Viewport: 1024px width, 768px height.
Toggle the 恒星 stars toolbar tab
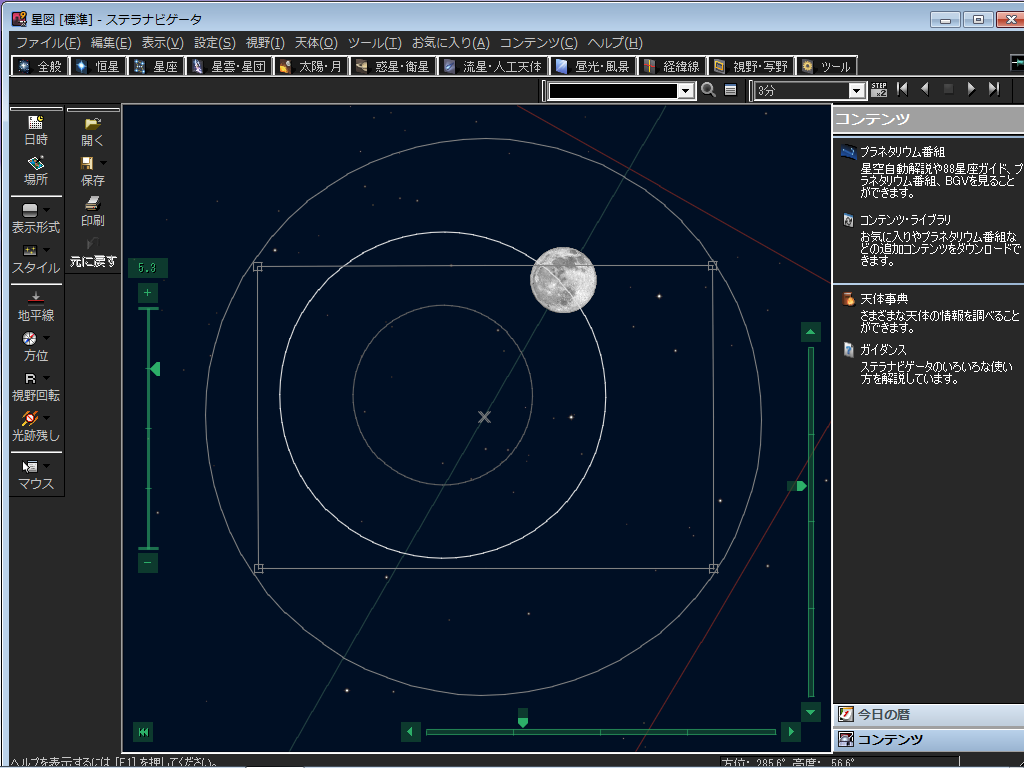(98, 67)
